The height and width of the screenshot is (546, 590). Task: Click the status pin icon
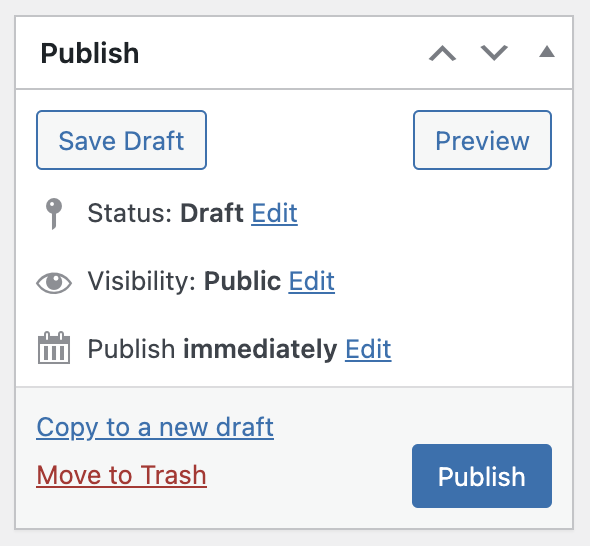pos(54,213)
